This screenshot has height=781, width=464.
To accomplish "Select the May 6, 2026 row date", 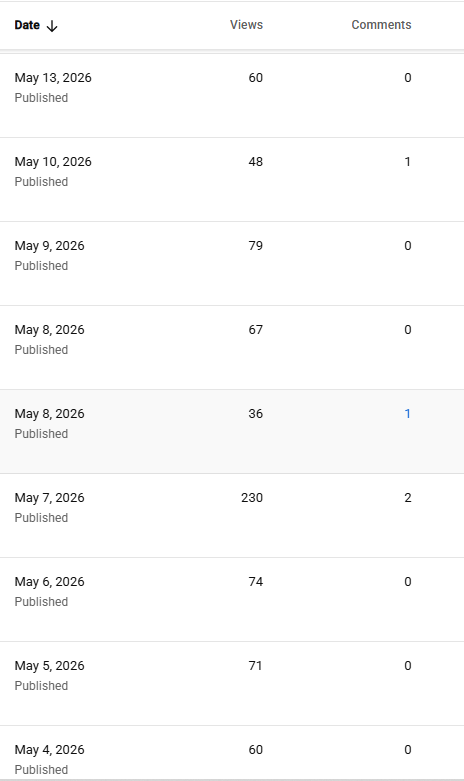I will 49,582.
